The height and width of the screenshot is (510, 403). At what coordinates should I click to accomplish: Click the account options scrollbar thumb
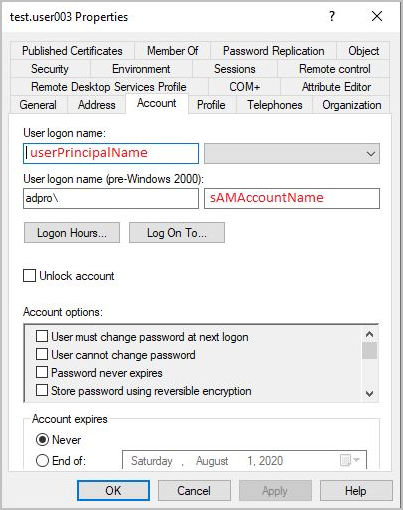[369, 350]
